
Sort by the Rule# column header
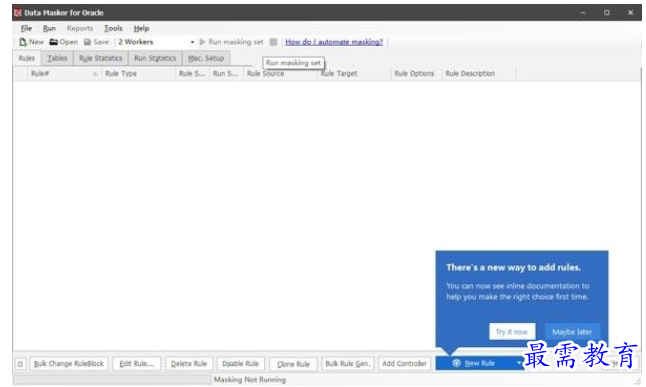(64, 74)
